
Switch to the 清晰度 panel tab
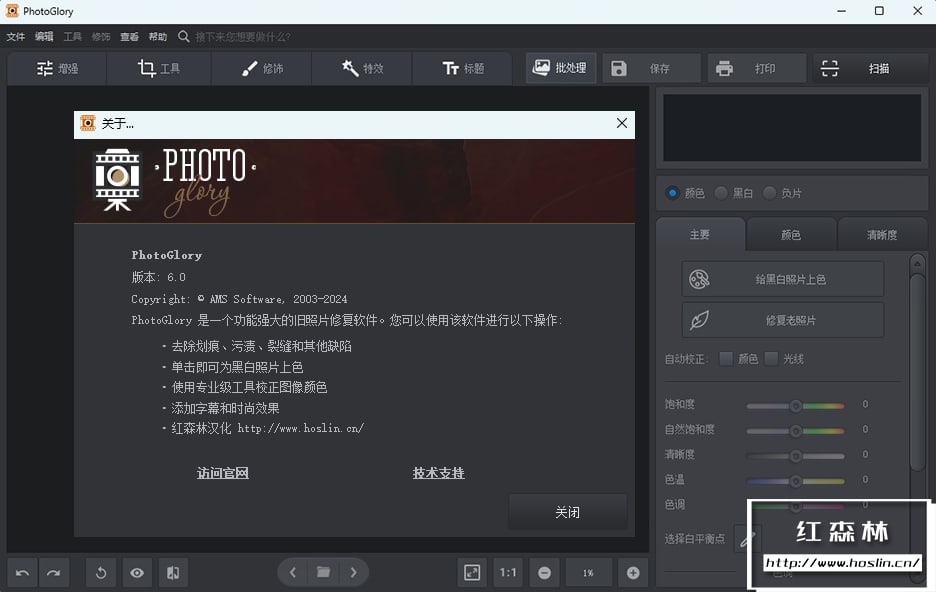pyautogui.click(x=882, y=235)
